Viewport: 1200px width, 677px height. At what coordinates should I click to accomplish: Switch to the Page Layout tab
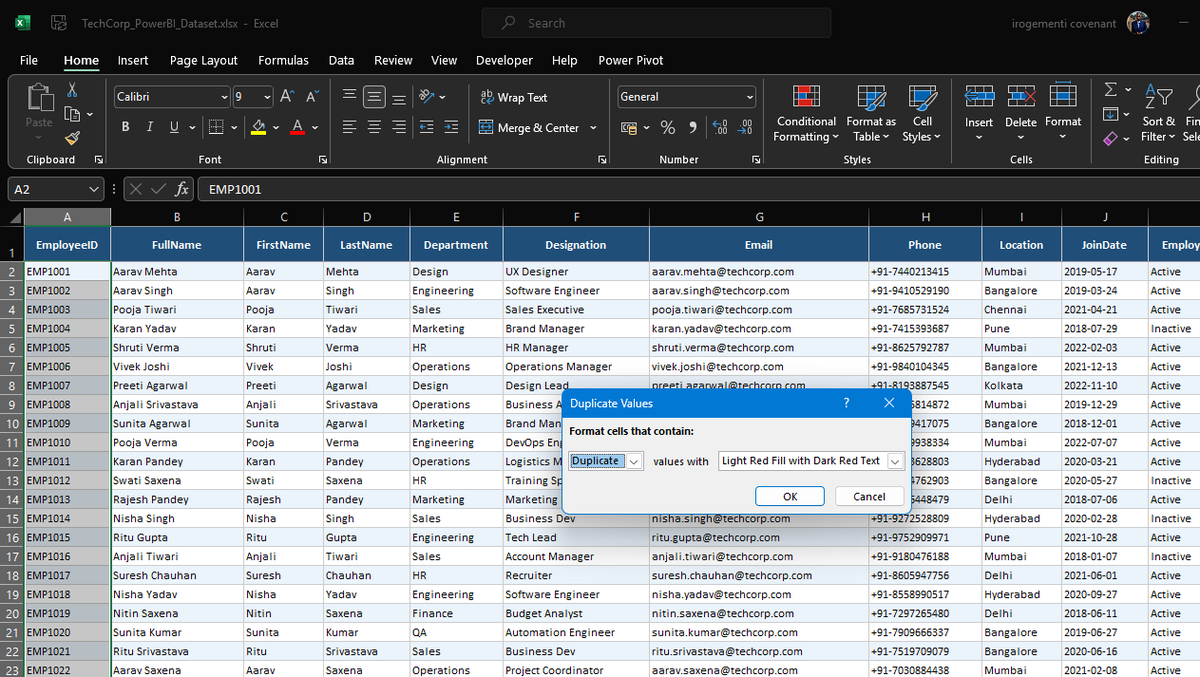[204, 60]
